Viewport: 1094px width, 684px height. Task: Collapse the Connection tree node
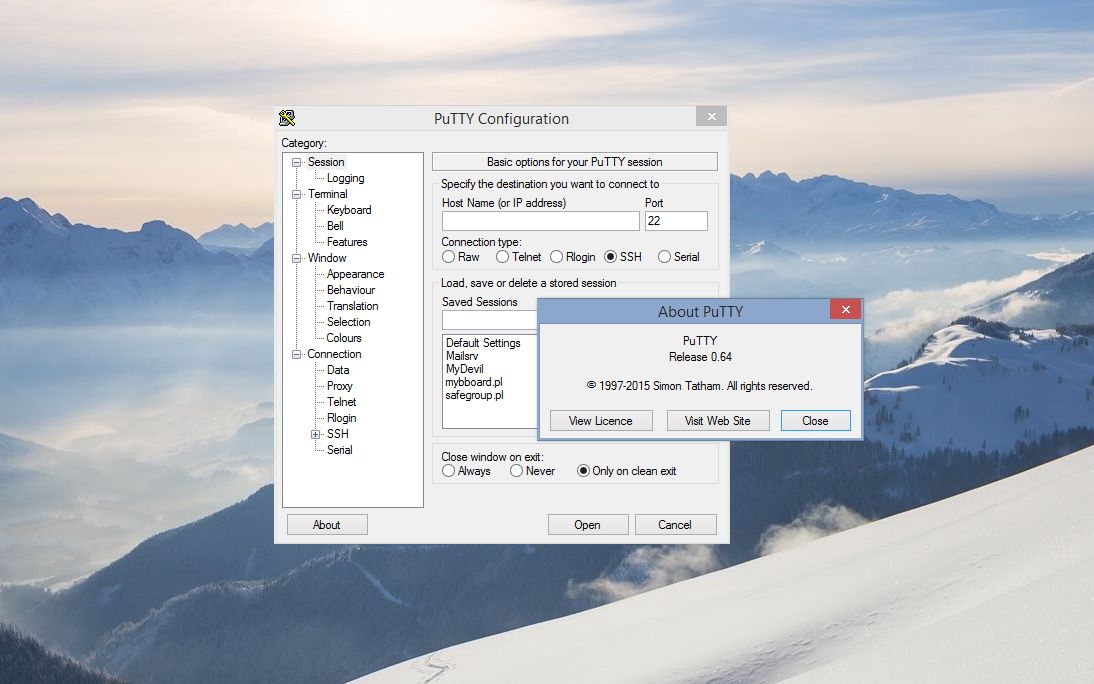pyautogui.click(x=297, y=355)
